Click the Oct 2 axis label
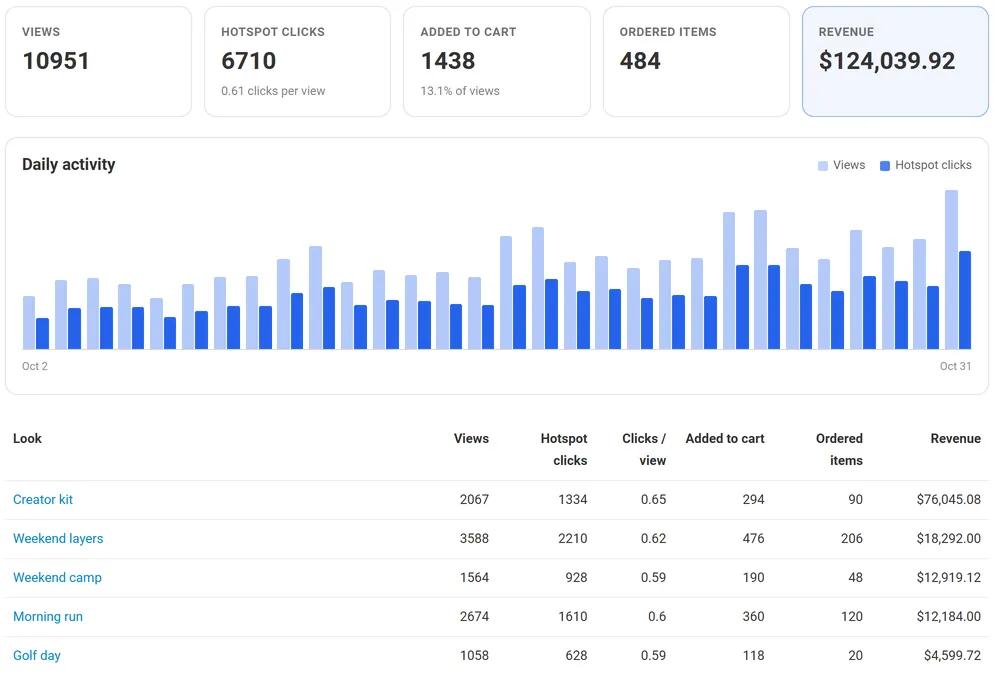The image size is (995, 680). tap(35, 366)
